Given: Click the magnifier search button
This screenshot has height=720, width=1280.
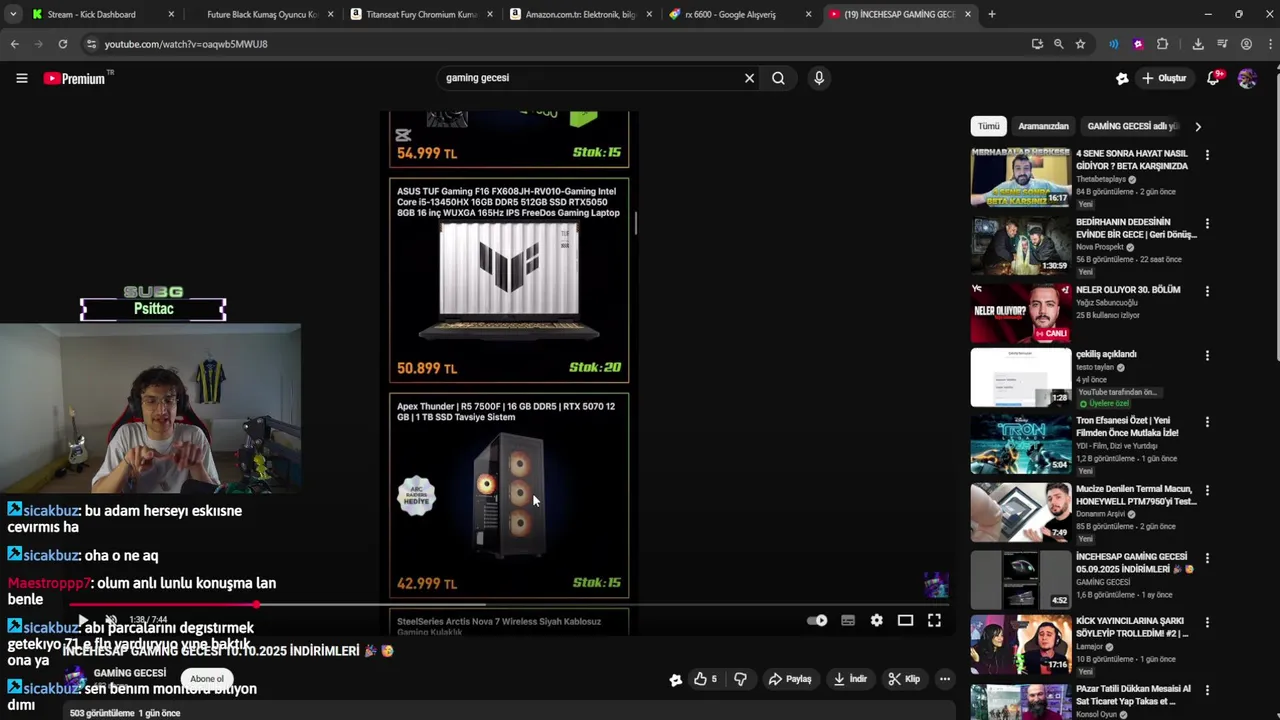Looking at the screenshot, I should [x=778, y=78].
